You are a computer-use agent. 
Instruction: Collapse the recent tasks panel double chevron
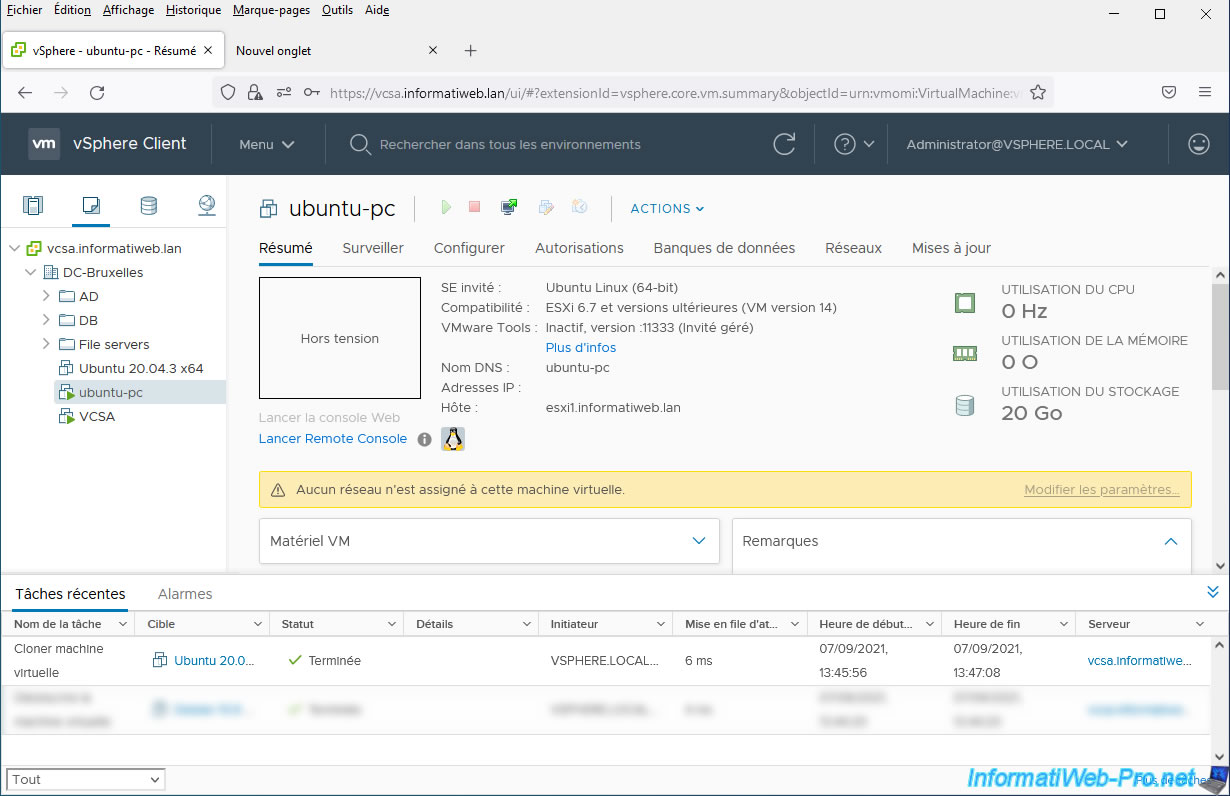tap(1213, 593)
